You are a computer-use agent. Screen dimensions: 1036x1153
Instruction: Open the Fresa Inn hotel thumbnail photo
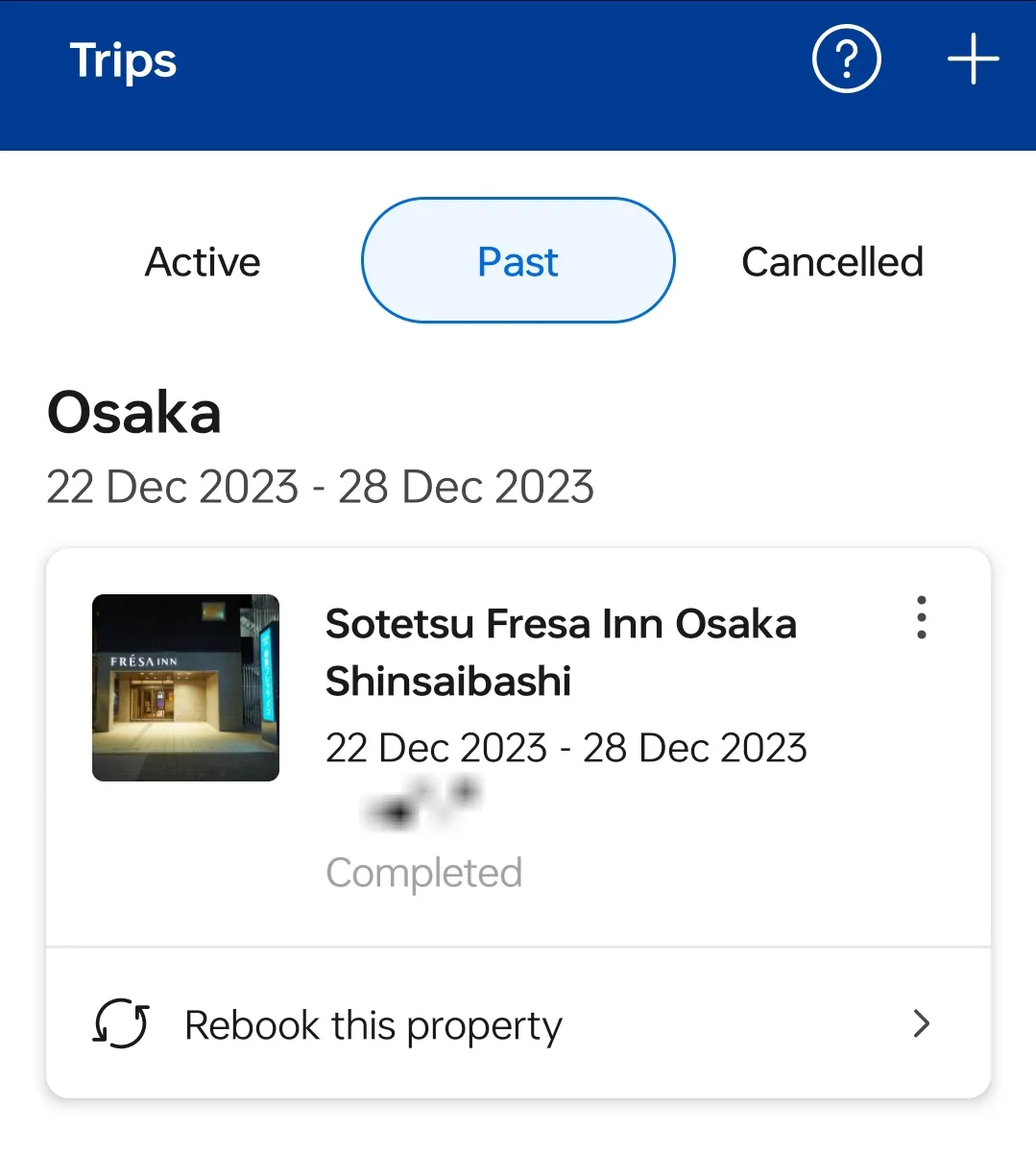click(185, 687)
